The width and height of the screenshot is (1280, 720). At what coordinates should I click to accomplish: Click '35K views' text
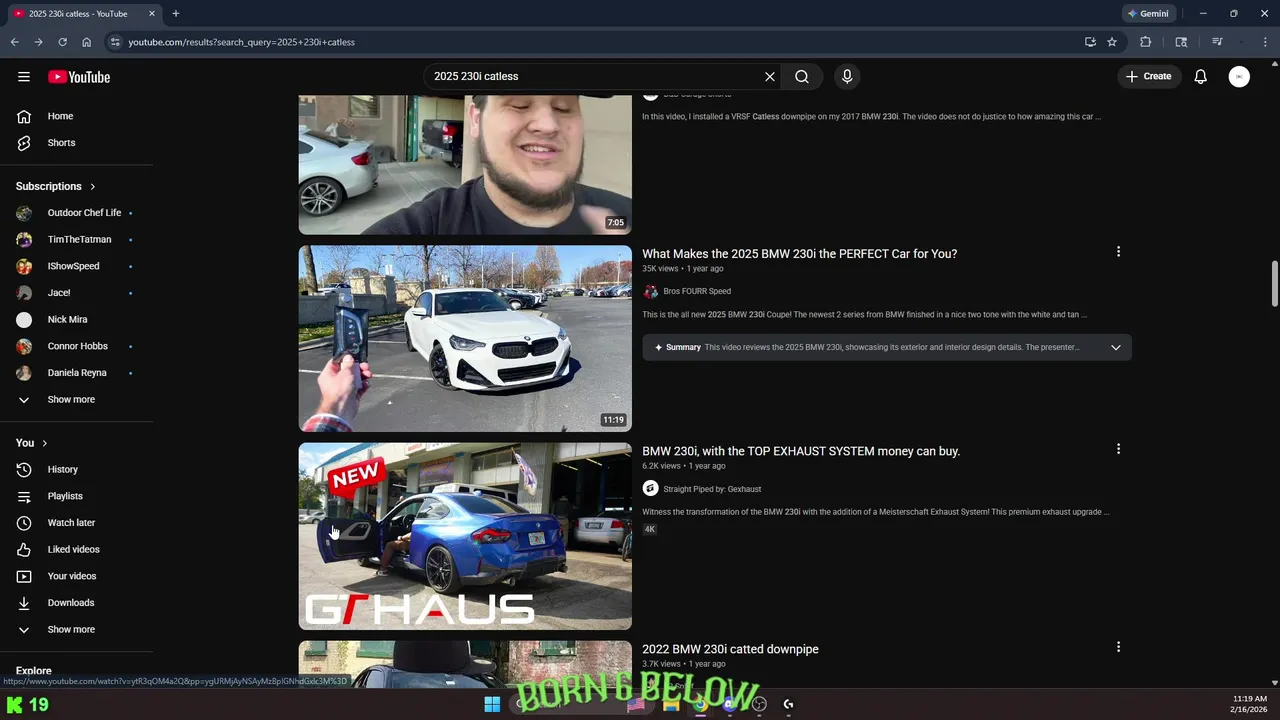[660, 269]
